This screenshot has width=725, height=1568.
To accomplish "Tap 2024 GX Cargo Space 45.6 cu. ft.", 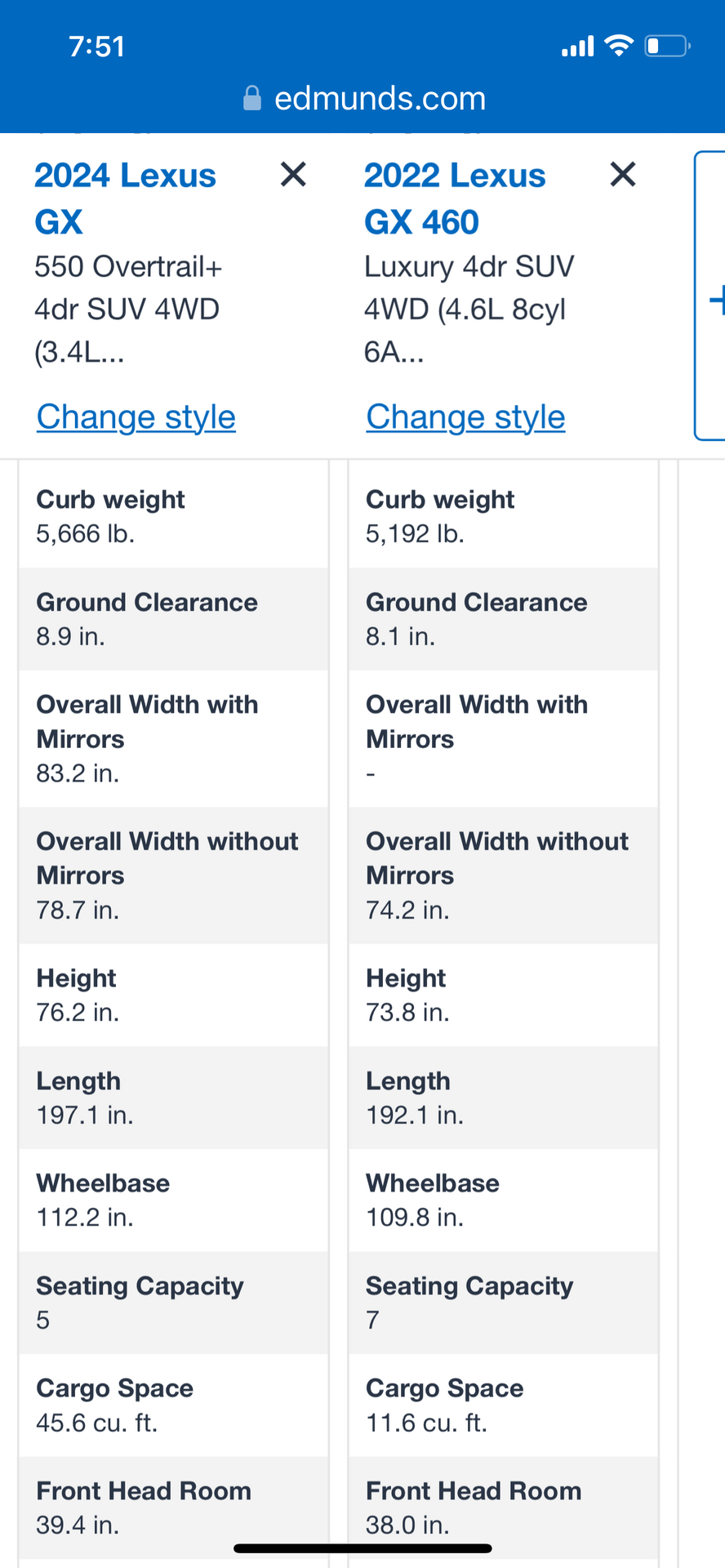I will coord(173,1405).
